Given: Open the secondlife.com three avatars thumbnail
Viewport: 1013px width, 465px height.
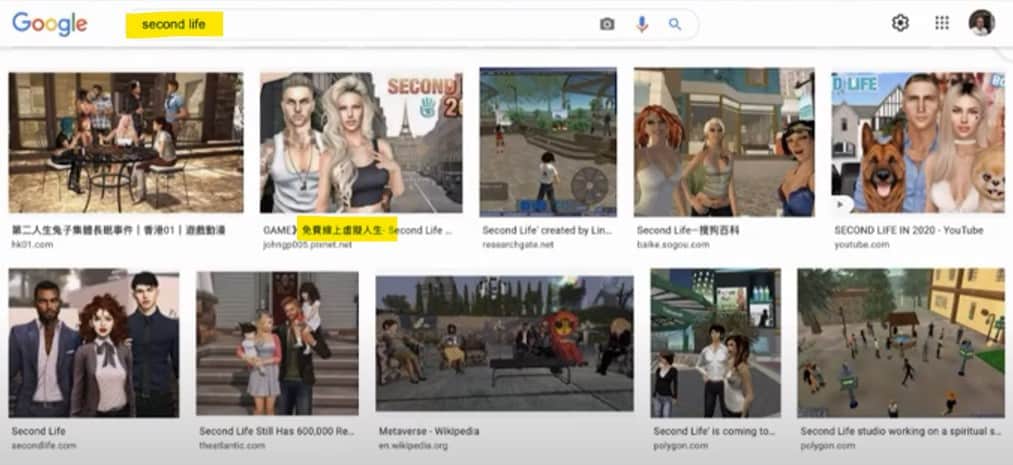Looking at the screenshot, I should click(x=94, y=343).
